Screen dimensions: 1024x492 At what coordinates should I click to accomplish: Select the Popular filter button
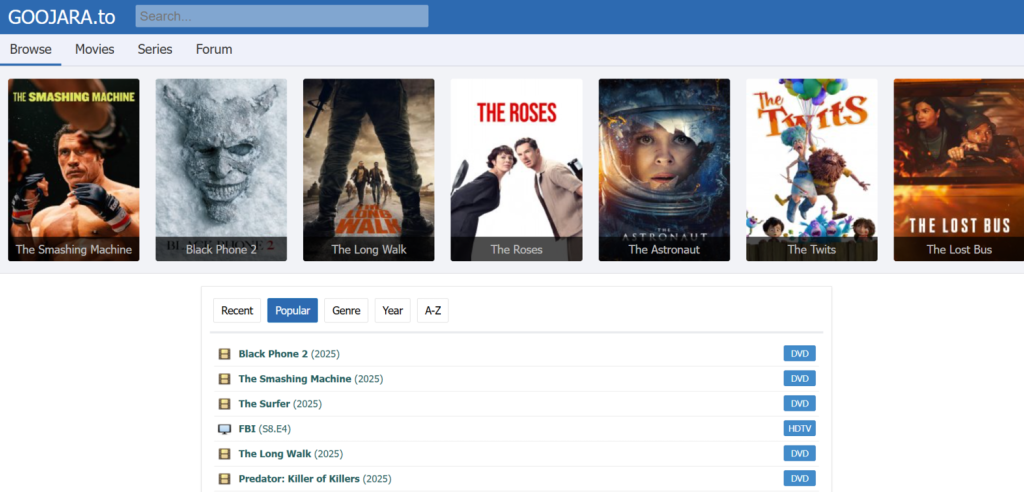(x=293, y=310)
